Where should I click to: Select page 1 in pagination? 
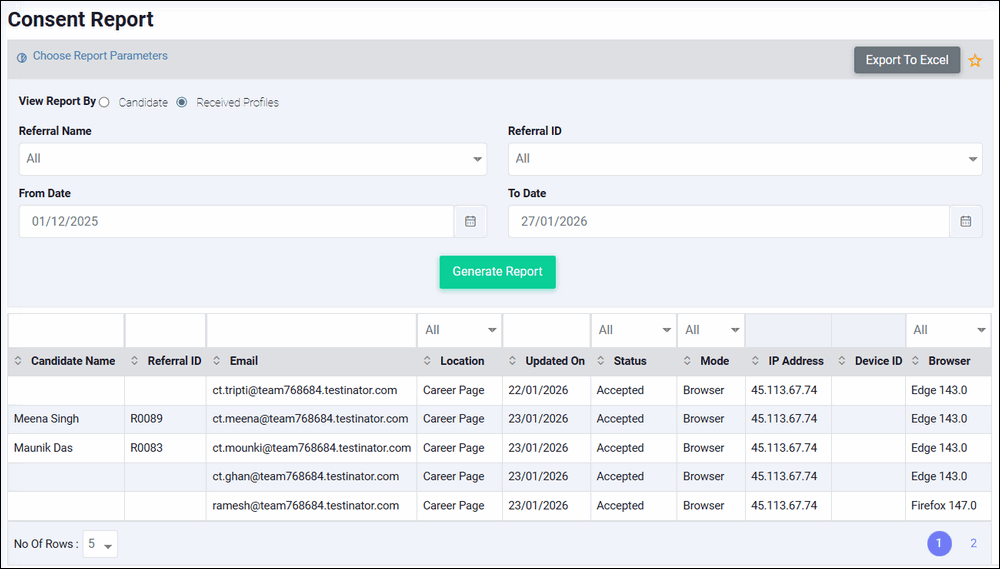tap(939, 543)
